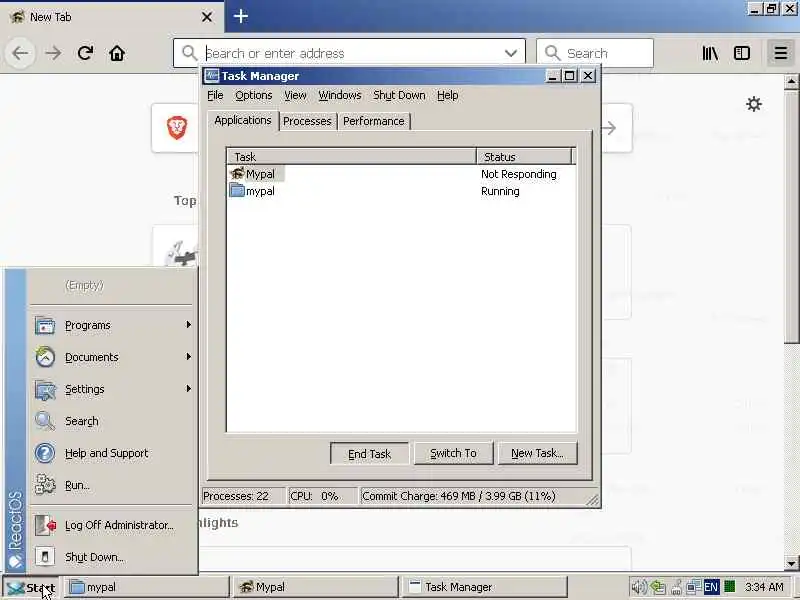Open the browser Library icon

710,53
